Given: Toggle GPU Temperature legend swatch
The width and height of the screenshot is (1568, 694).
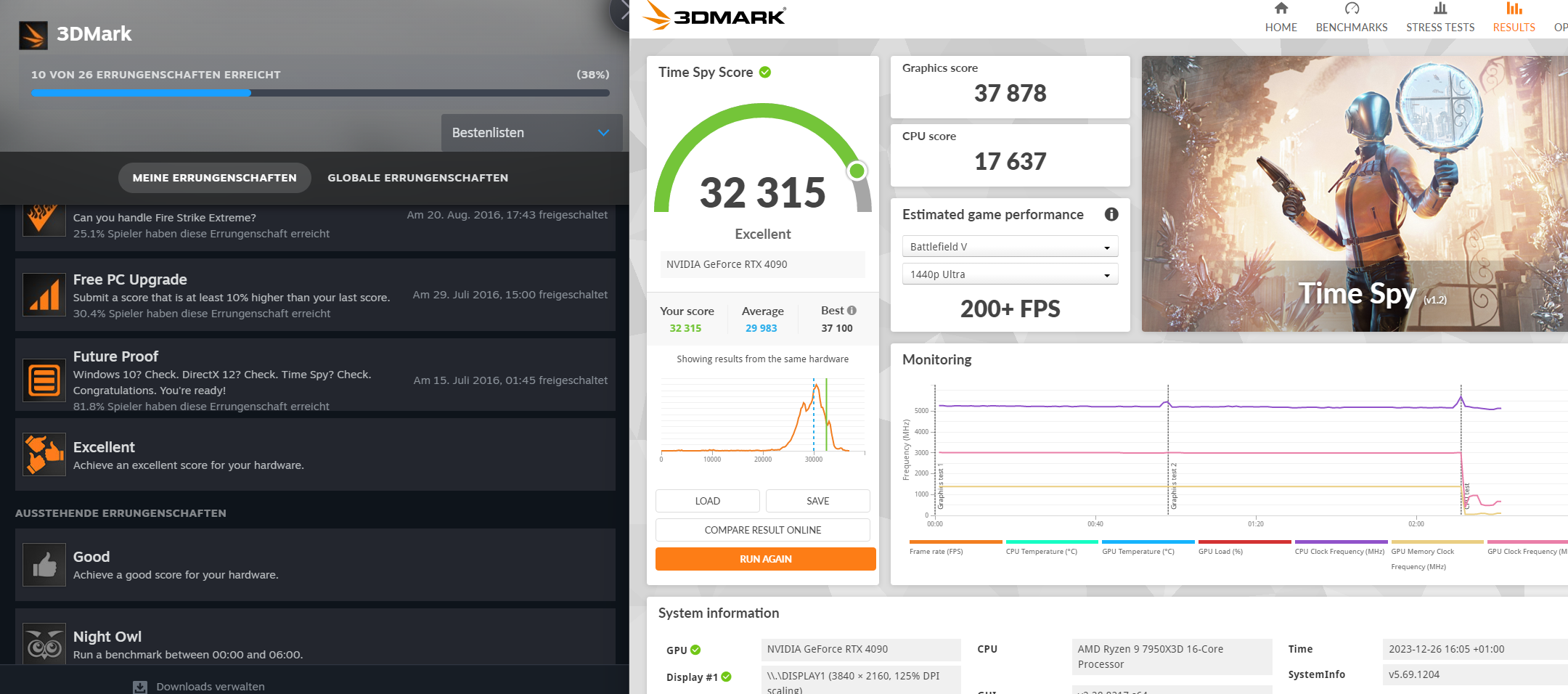Looking at the screenshot, I should point(1148,542).
